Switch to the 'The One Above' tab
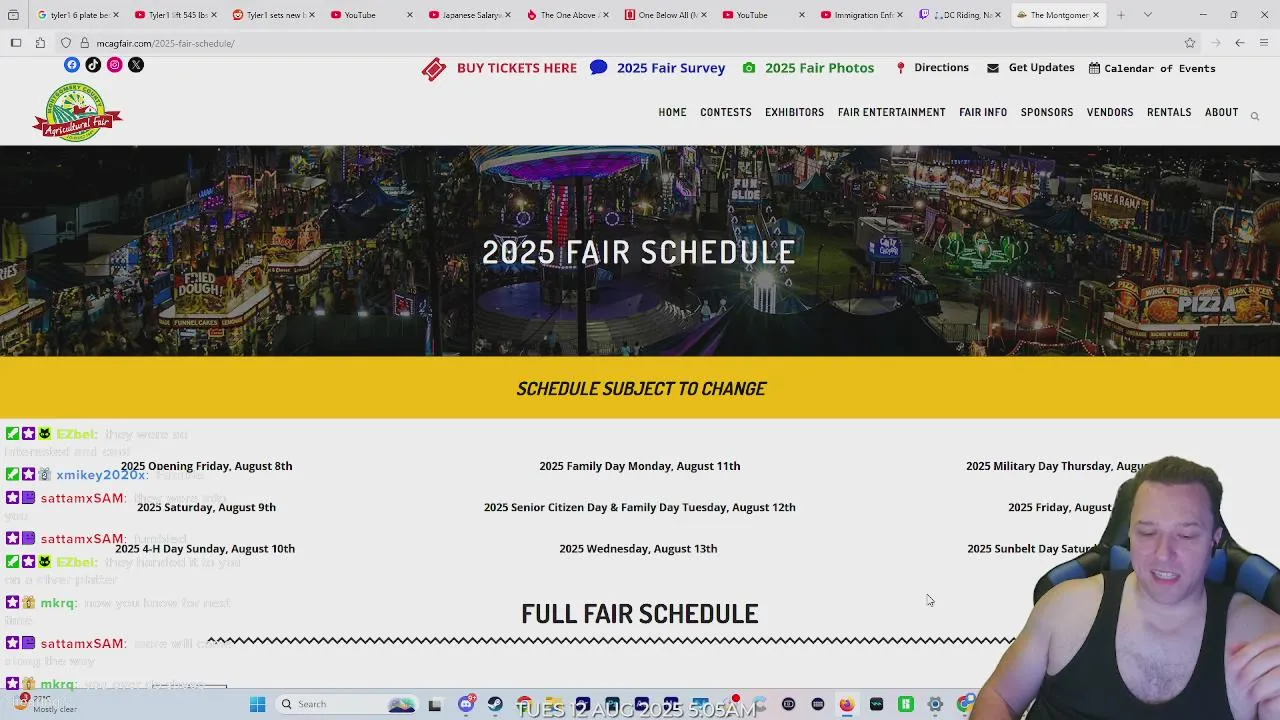 point(566,15)
